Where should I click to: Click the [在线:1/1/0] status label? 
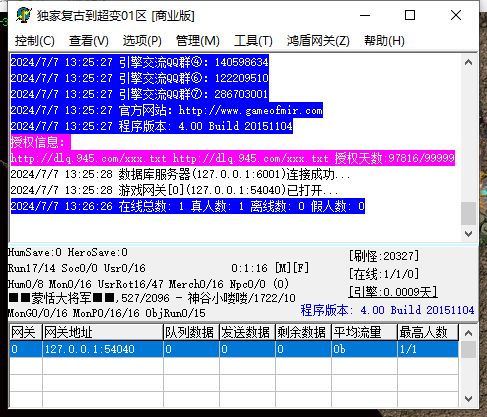coord(384,274)
